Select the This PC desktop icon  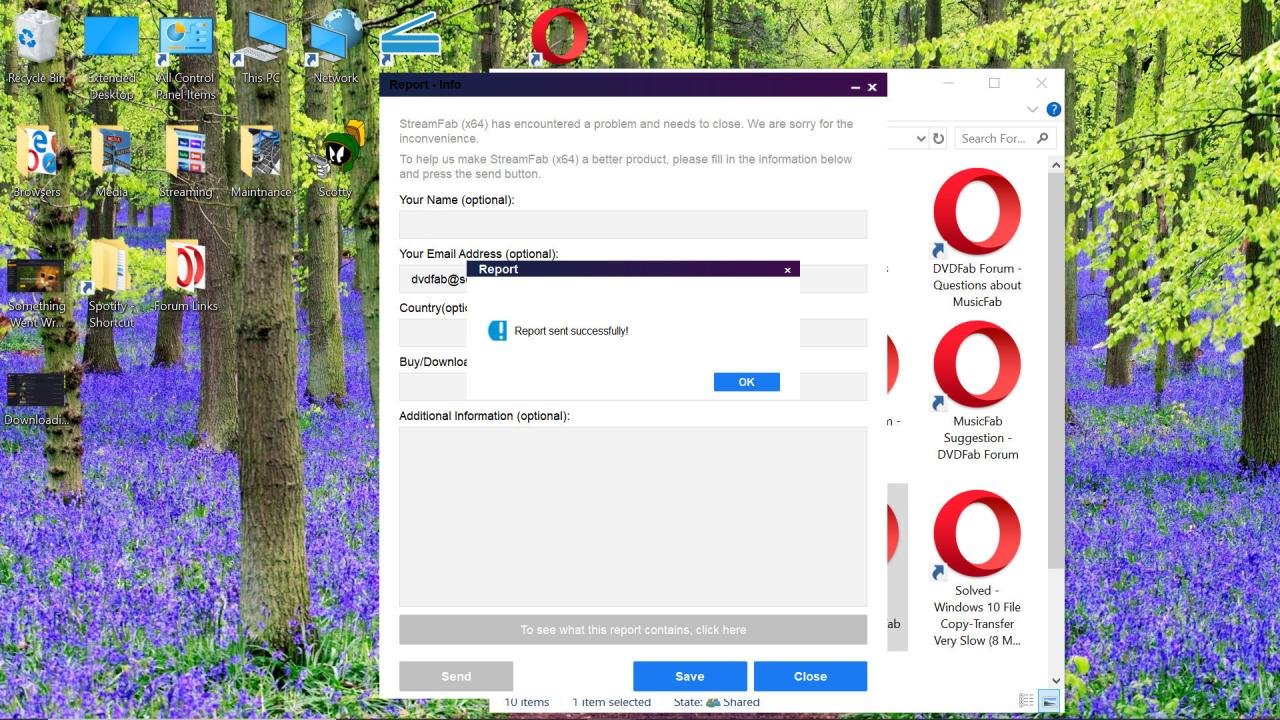(x=260, y=48)
